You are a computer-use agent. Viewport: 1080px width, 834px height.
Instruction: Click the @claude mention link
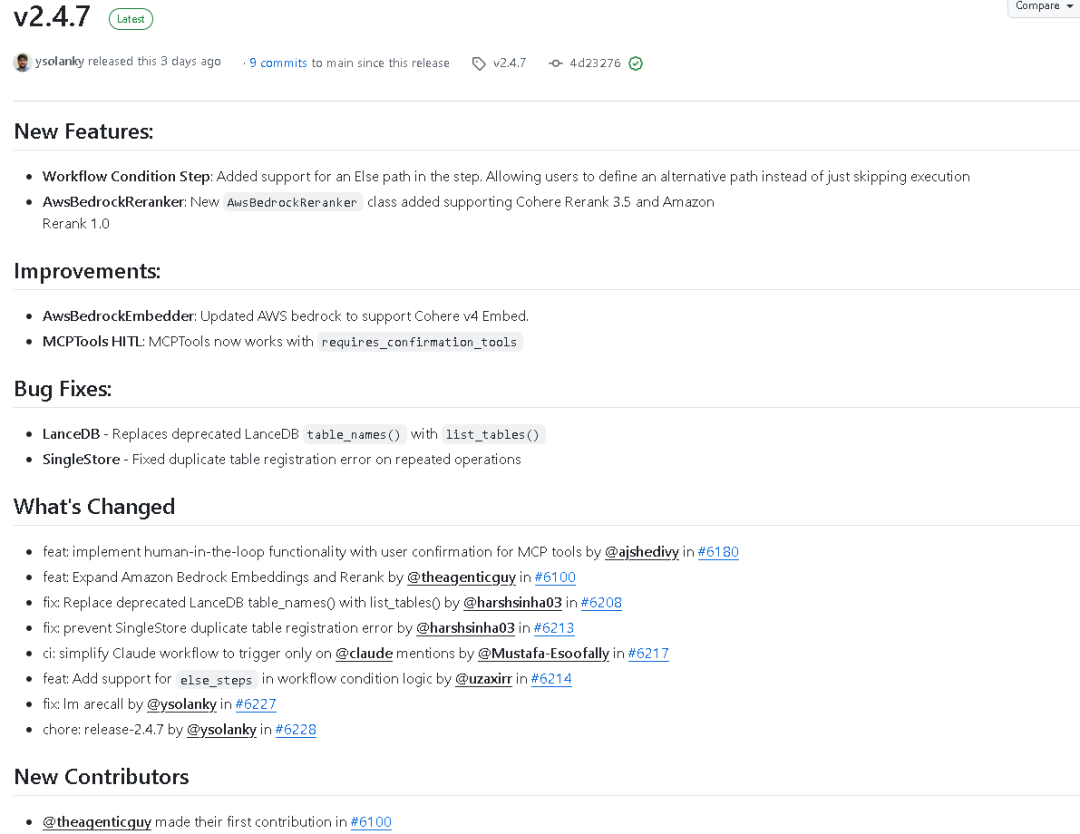(363, 654)
